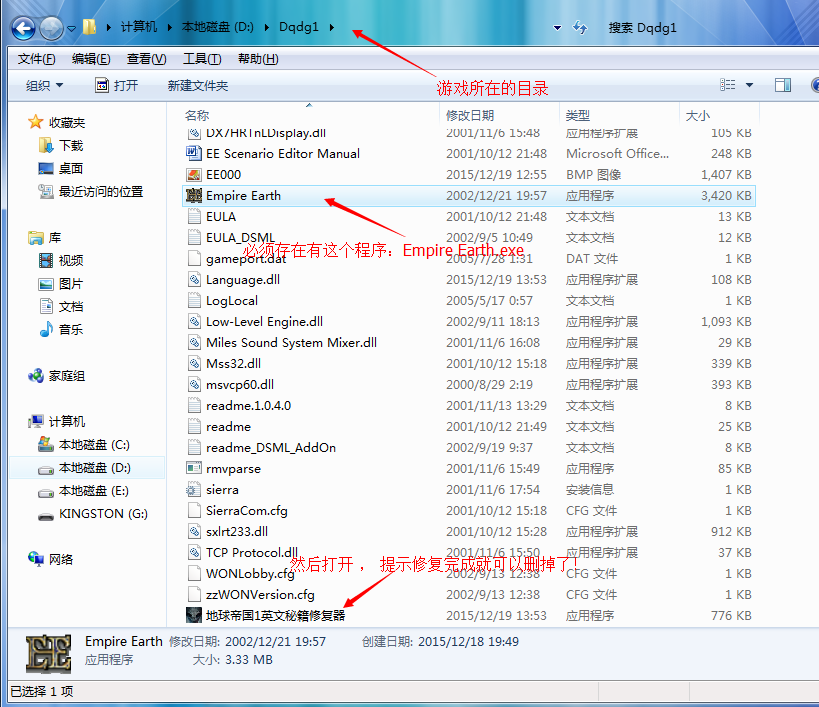Select the Low-Level Engine.dll icon
This screenshot has height=707, width=819.
pos(194,322)
